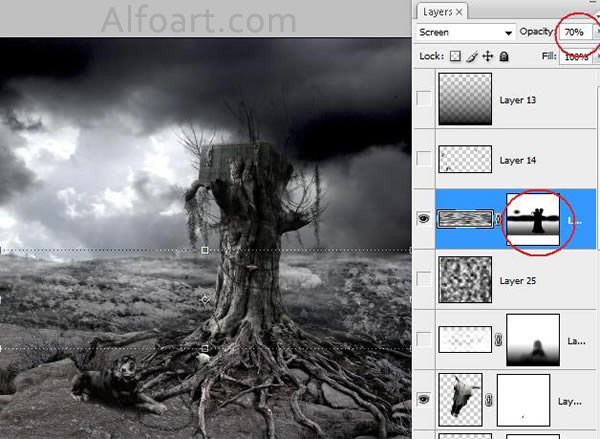600x439 pixels.
Task: Hide the selected masked layer's eye
Action: [424, 219]
